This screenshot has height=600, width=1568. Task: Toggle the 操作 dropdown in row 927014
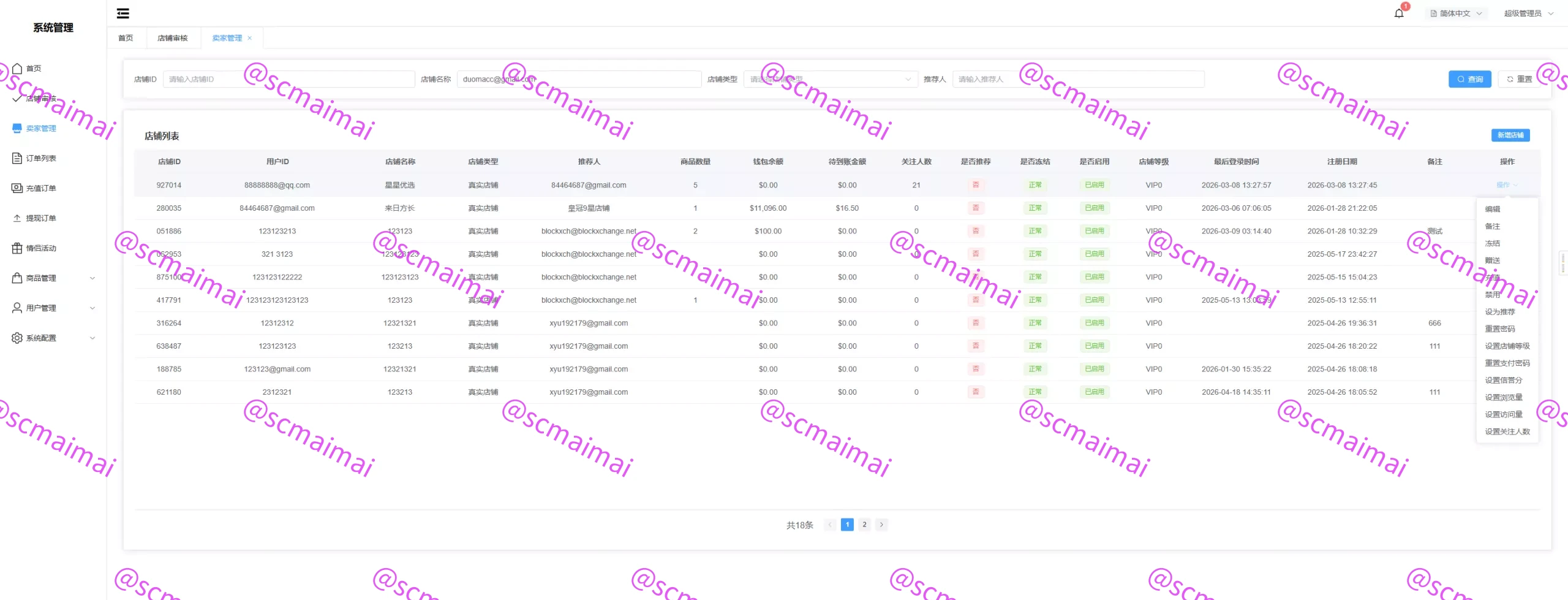point(1507,185)
